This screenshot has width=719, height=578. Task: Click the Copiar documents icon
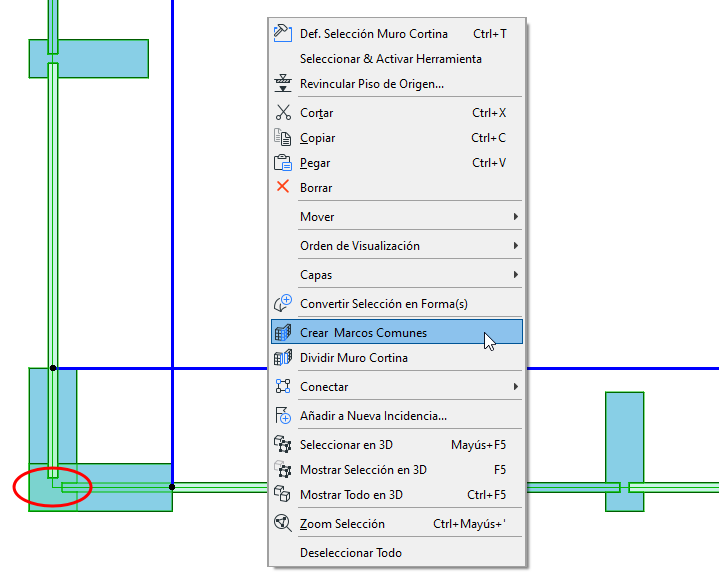(282, 138)
